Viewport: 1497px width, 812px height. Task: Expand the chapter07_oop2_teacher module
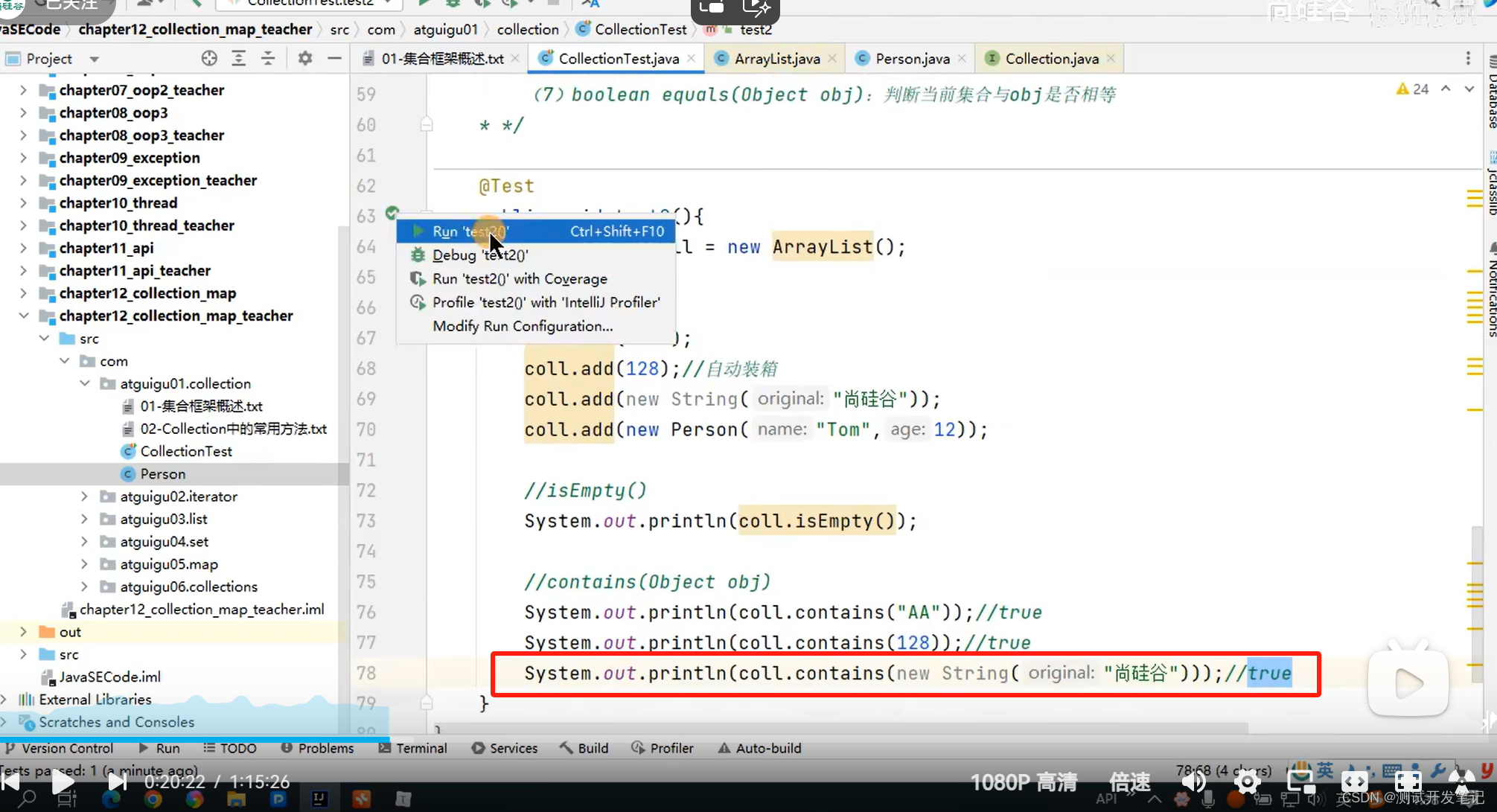coord(23,90)
